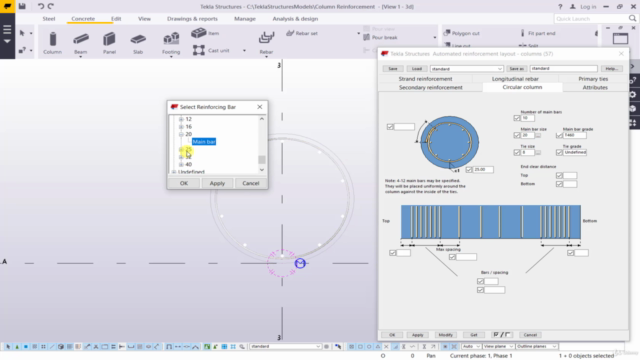Click the selection arrow tool below the Tekla logo
640x360 pixels.
[22, 33]
